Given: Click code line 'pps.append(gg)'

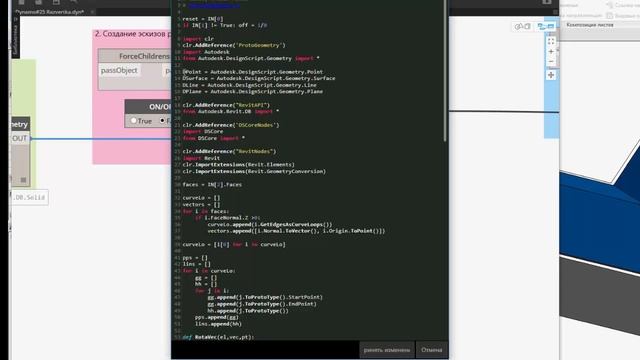Looking at the screenshot, I should click(217, 317).
